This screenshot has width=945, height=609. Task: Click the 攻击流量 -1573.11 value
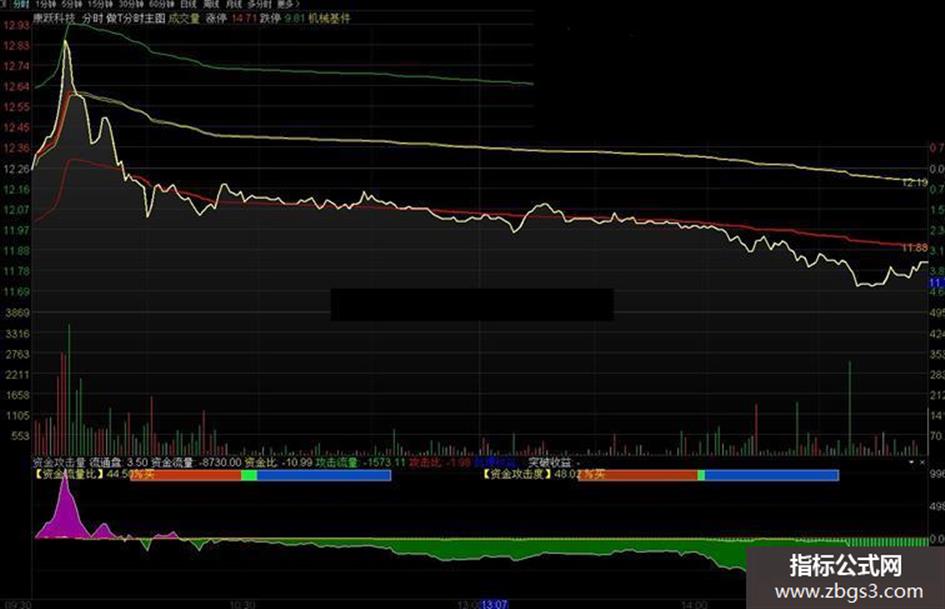pos(361,462)
